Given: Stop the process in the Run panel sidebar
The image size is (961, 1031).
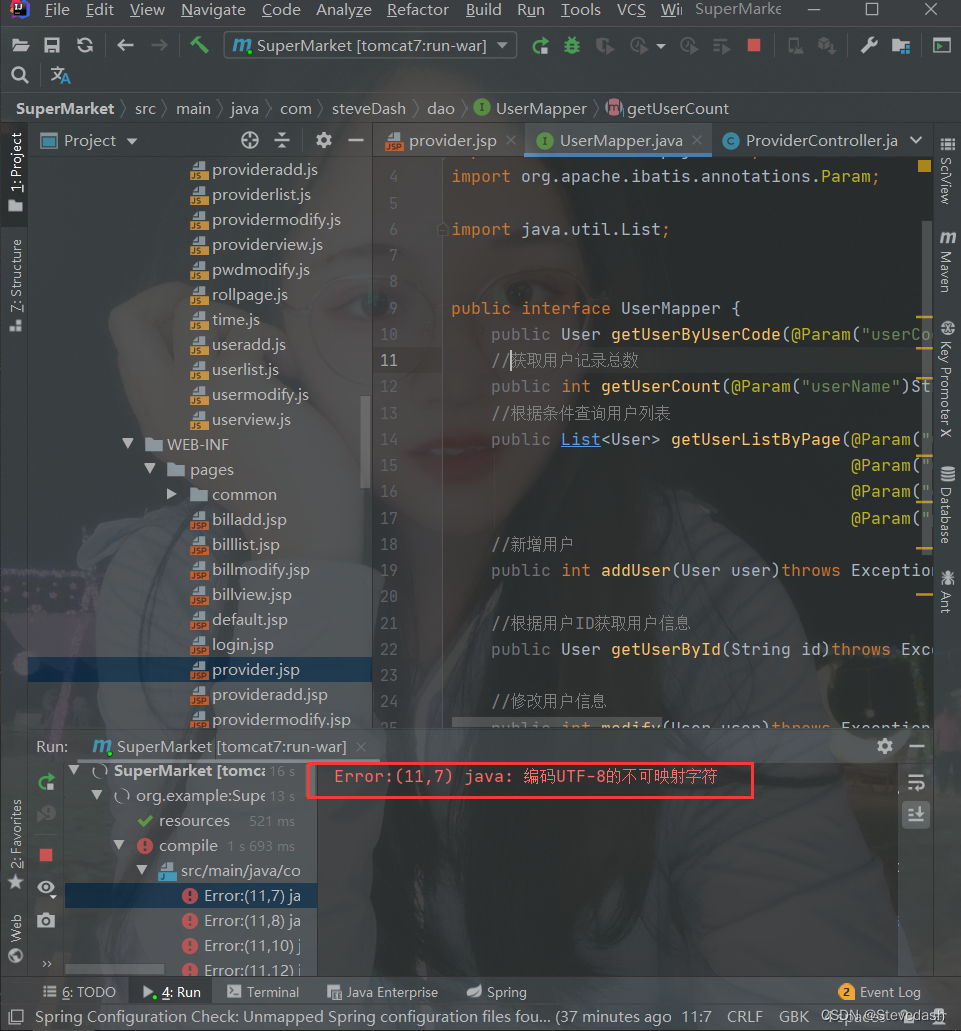Looking at the screenshot, I should click(x=46, y=855).
